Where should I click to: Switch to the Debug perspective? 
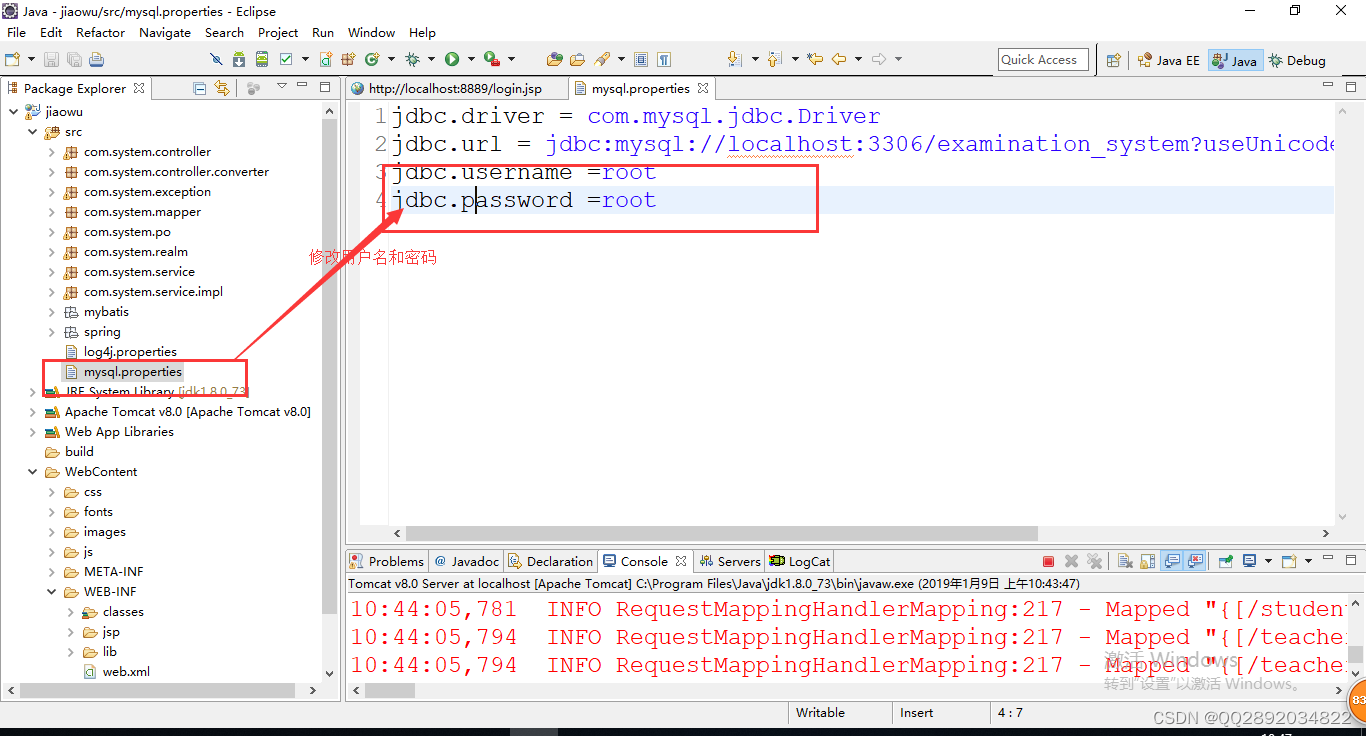tap(1297, 61)
